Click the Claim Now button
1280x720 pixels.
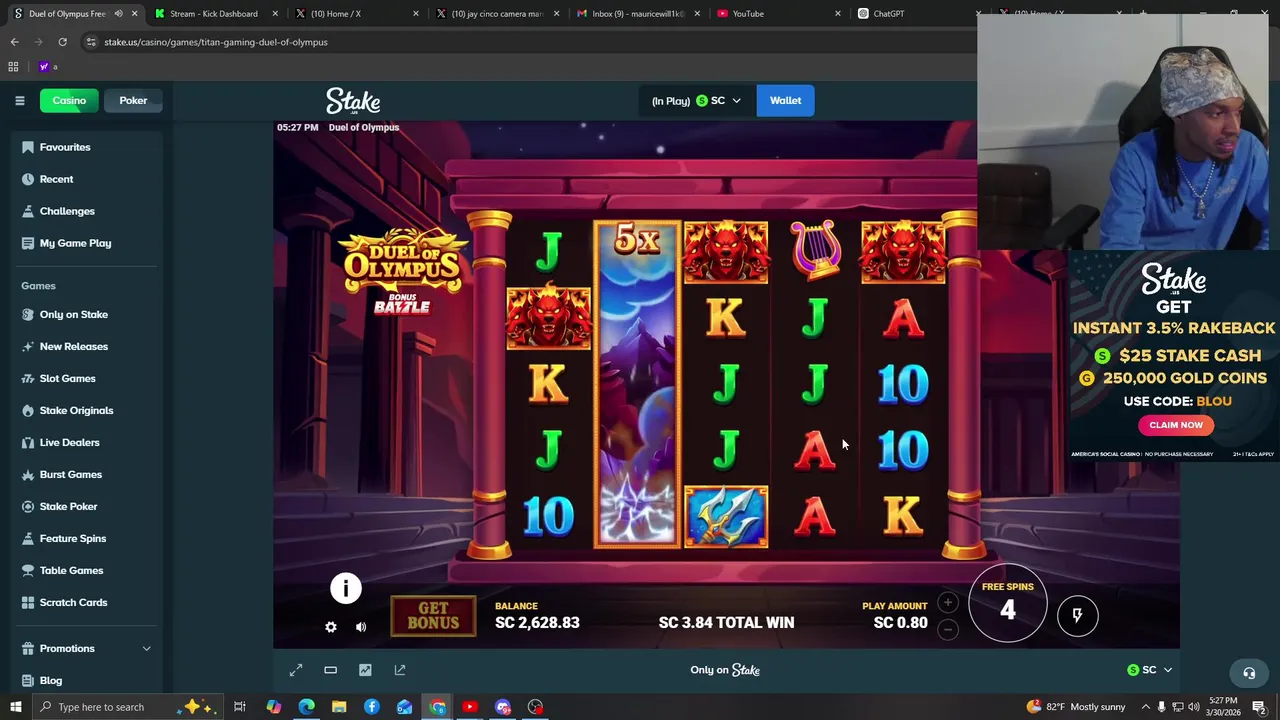[1176, 425]
